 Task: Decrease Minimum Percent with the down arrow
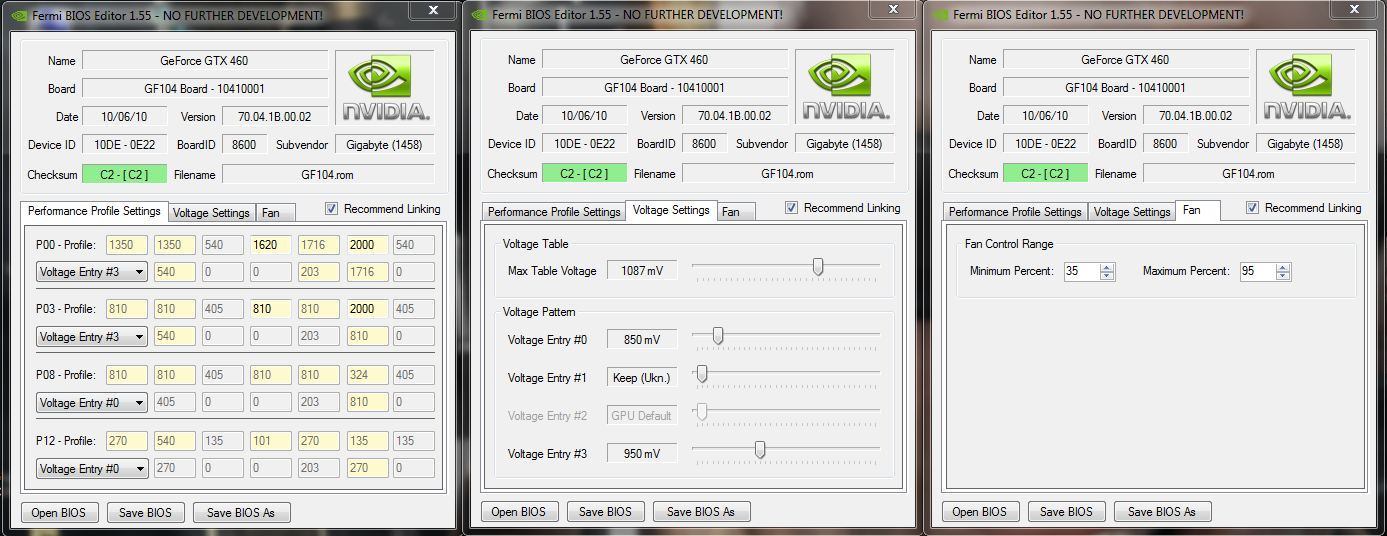coord(1107,276)
